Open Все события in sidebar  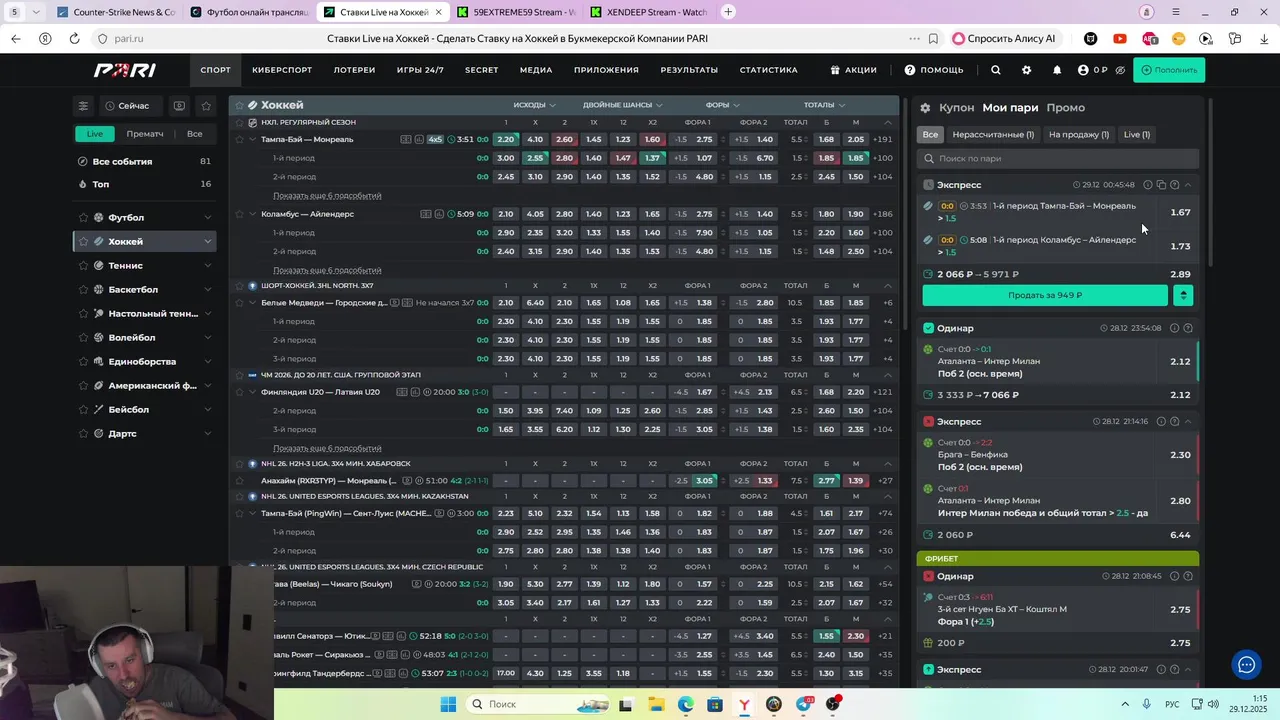coord(145,161)
